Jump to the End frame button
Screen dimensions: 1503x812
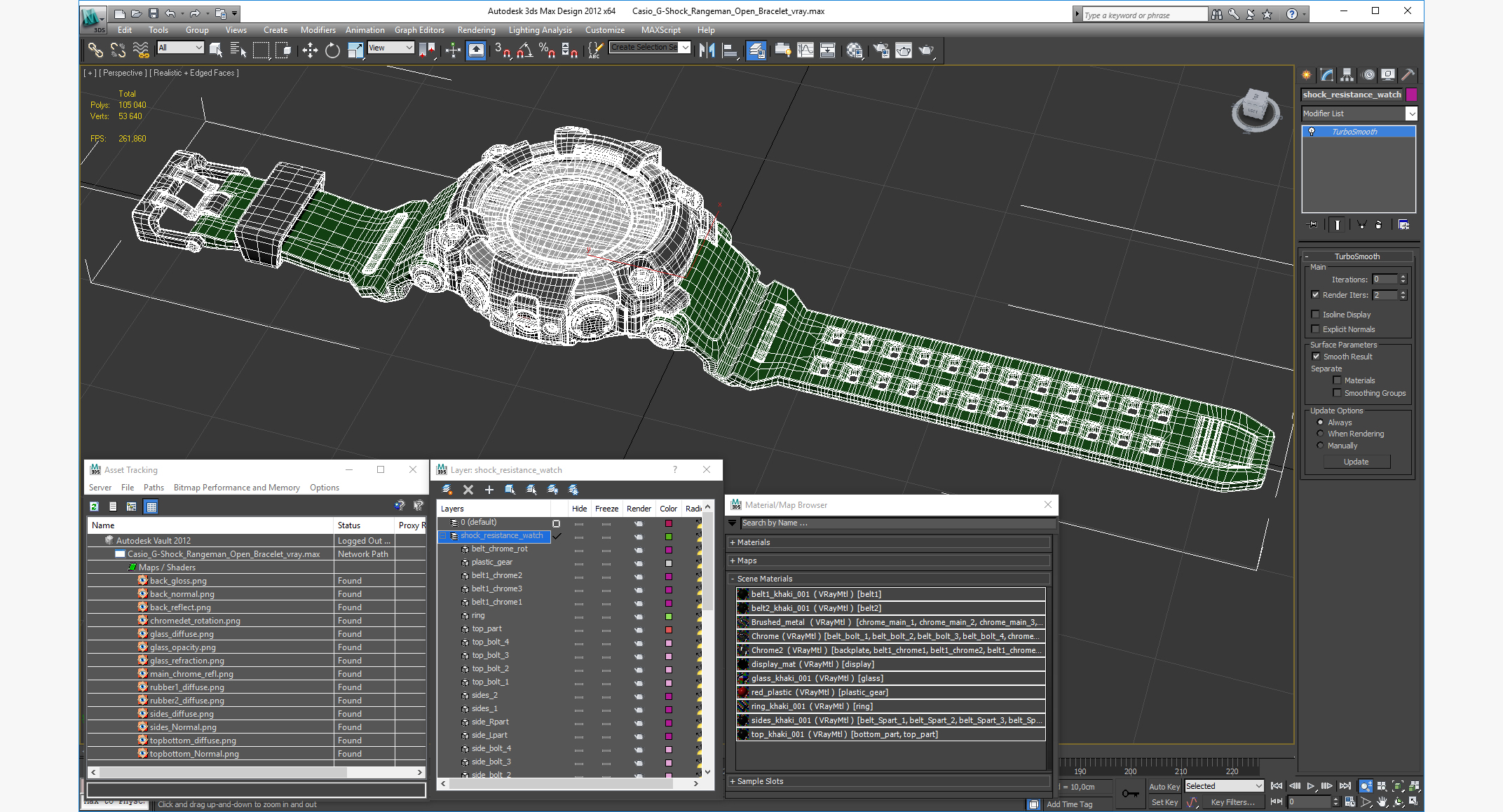[1345, 786]
